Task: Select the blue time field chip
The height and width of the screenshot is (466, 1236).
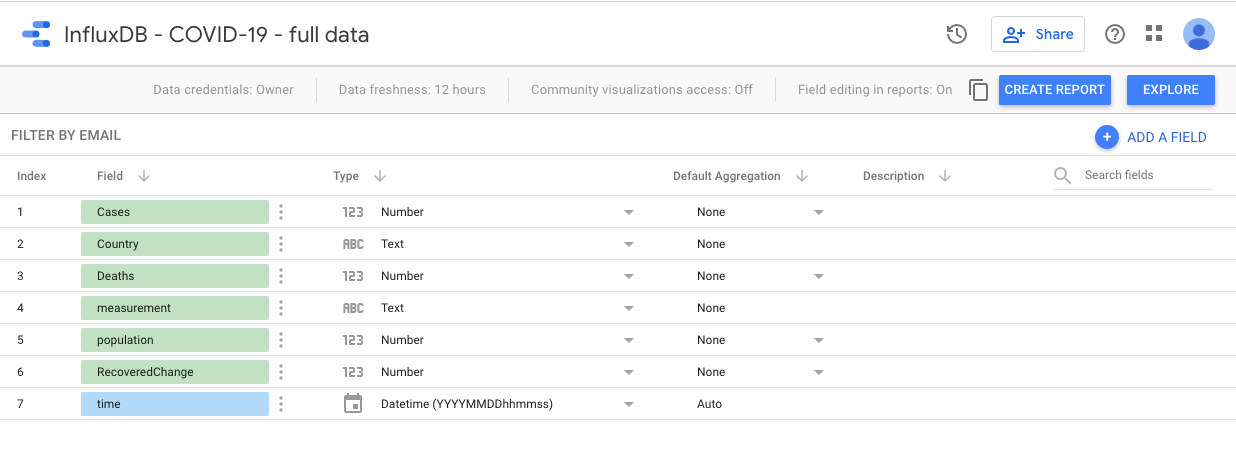Action: tap(175, 404)
